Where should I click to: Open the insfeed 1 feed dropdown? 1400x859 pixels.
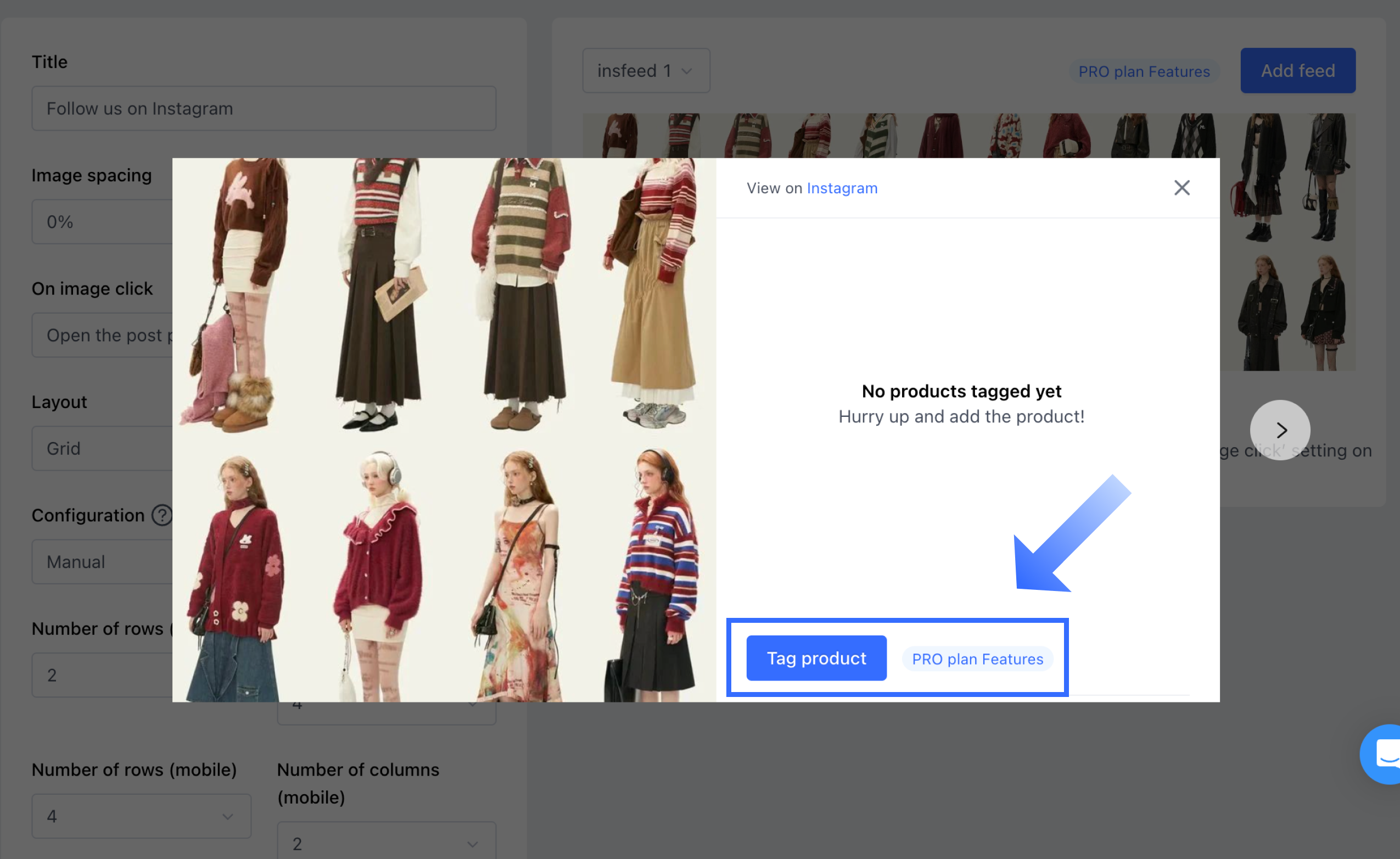point(646,70)
